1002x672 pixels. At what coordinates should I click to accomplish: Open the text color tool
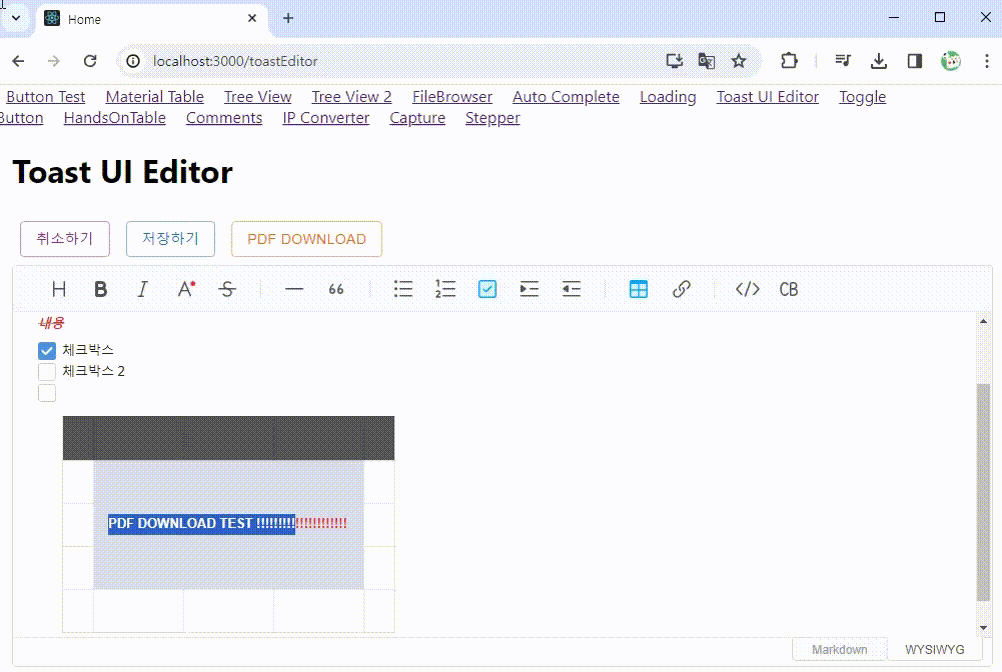[185, 289]
